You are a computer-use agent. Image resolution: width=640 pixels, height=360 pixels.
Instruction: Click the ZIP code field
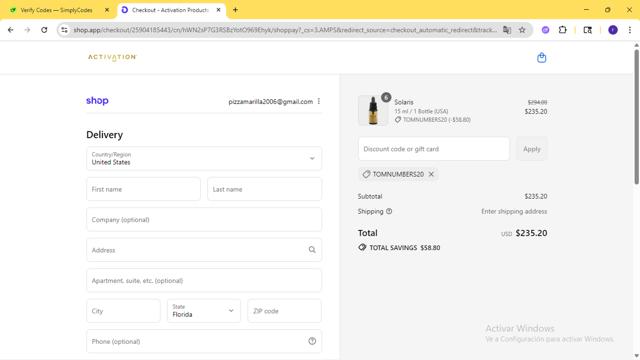pyautogui.click(x=284, y=311)
